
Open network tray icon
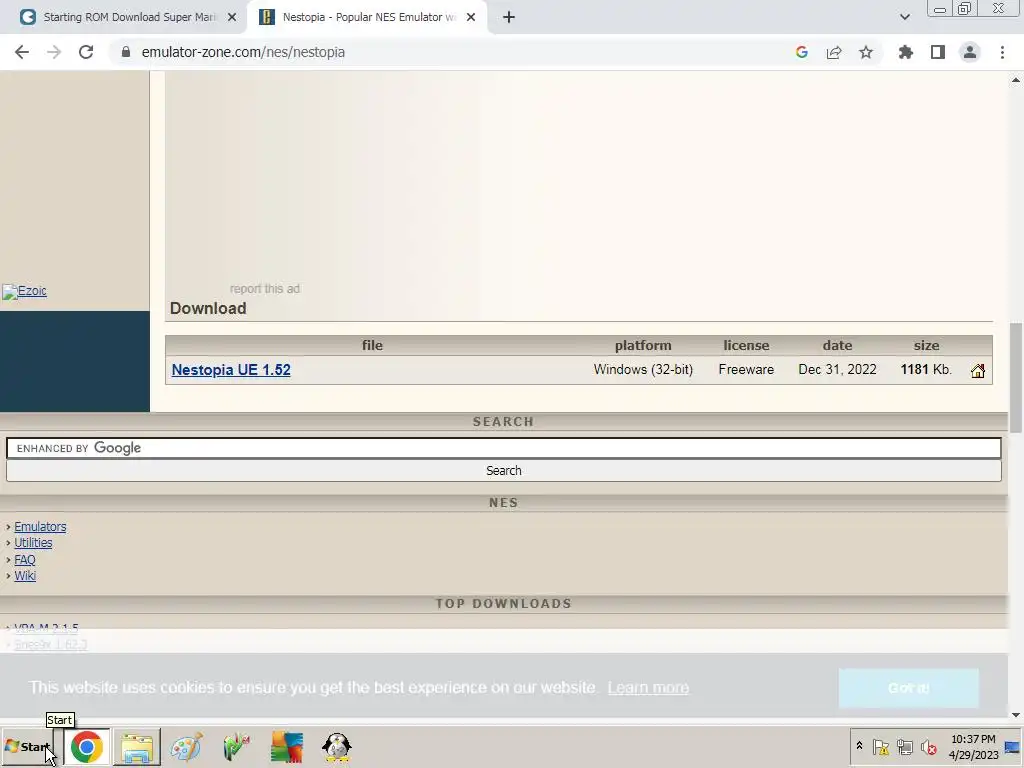tap(904, 746)
